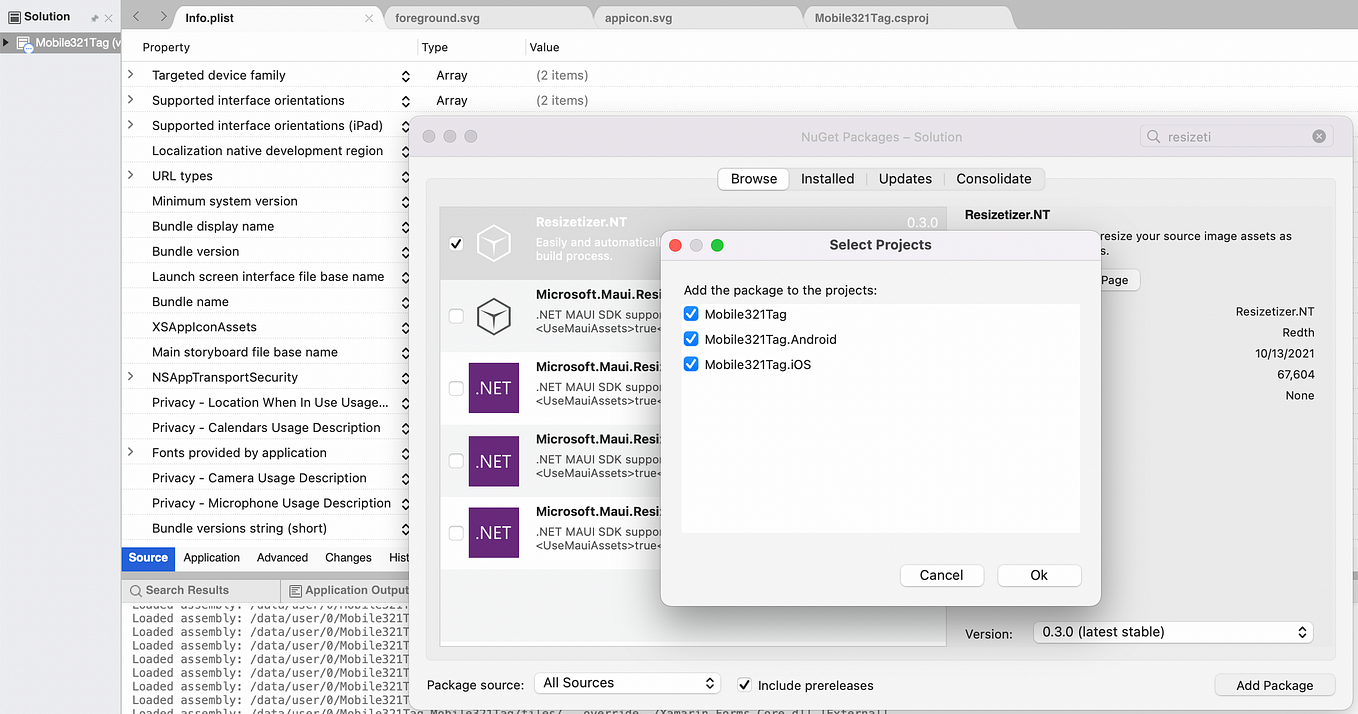Click the back navigation arrow in the editor tab bar
This screenshot has width=1358, height=714.
coord(135,17)
